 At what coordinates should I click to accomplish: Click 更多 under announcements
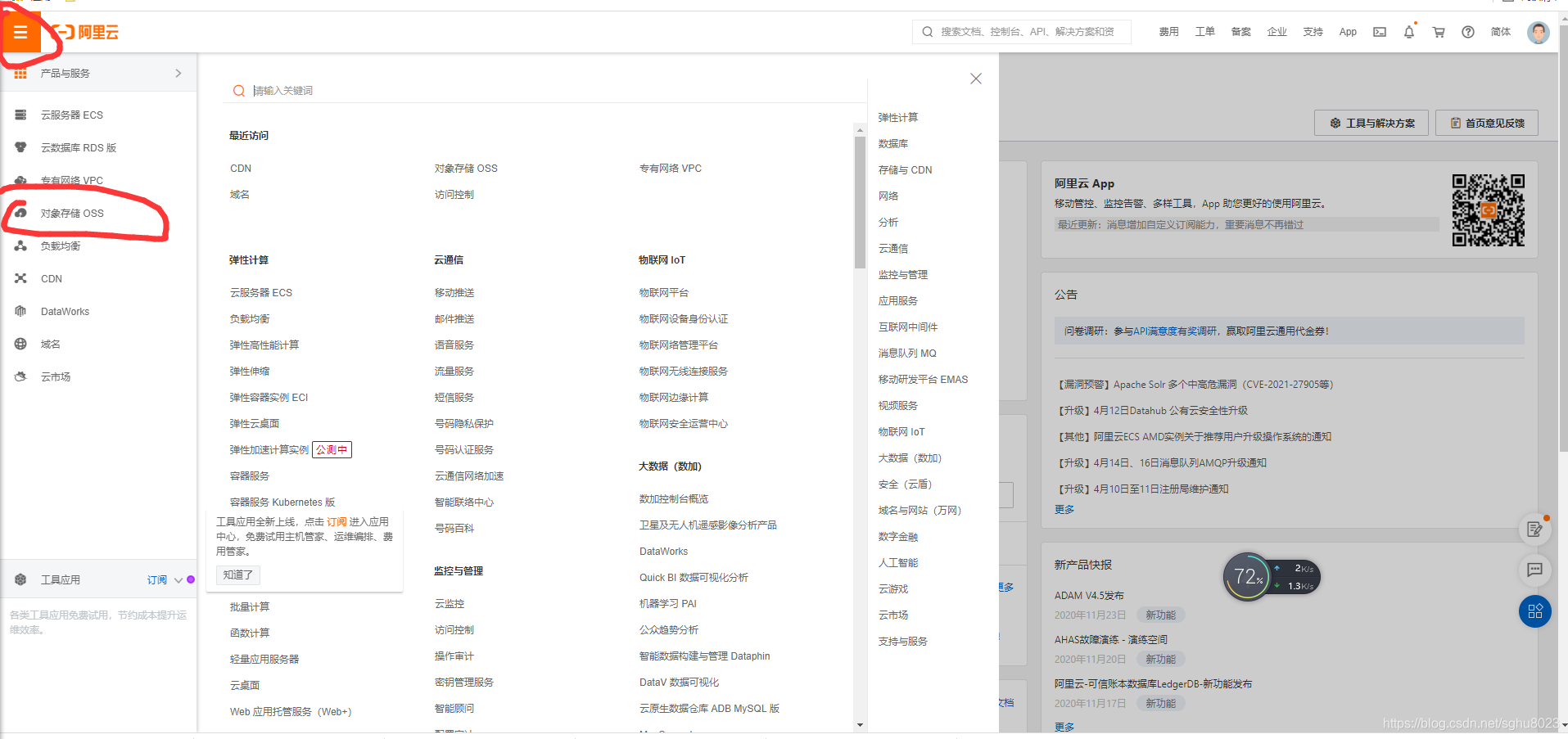(x=1064, y=510)
